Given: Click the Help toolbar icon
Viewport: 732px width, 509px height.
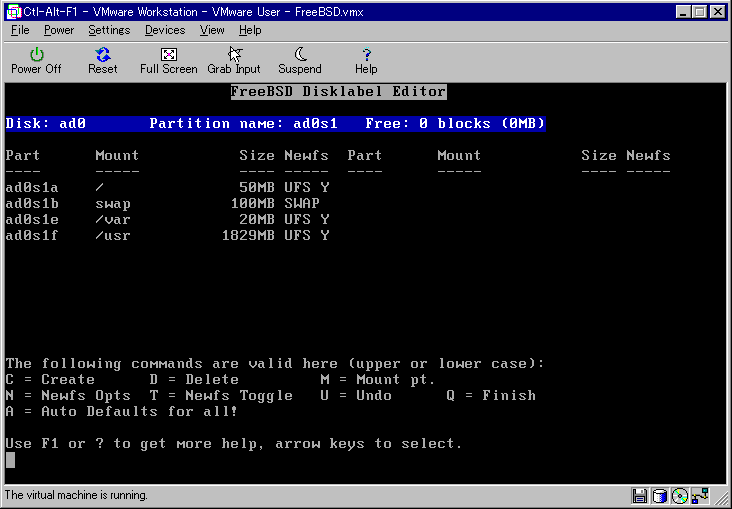Looking at the screenshot, I should pyautogui.click(x=366, y=61).
